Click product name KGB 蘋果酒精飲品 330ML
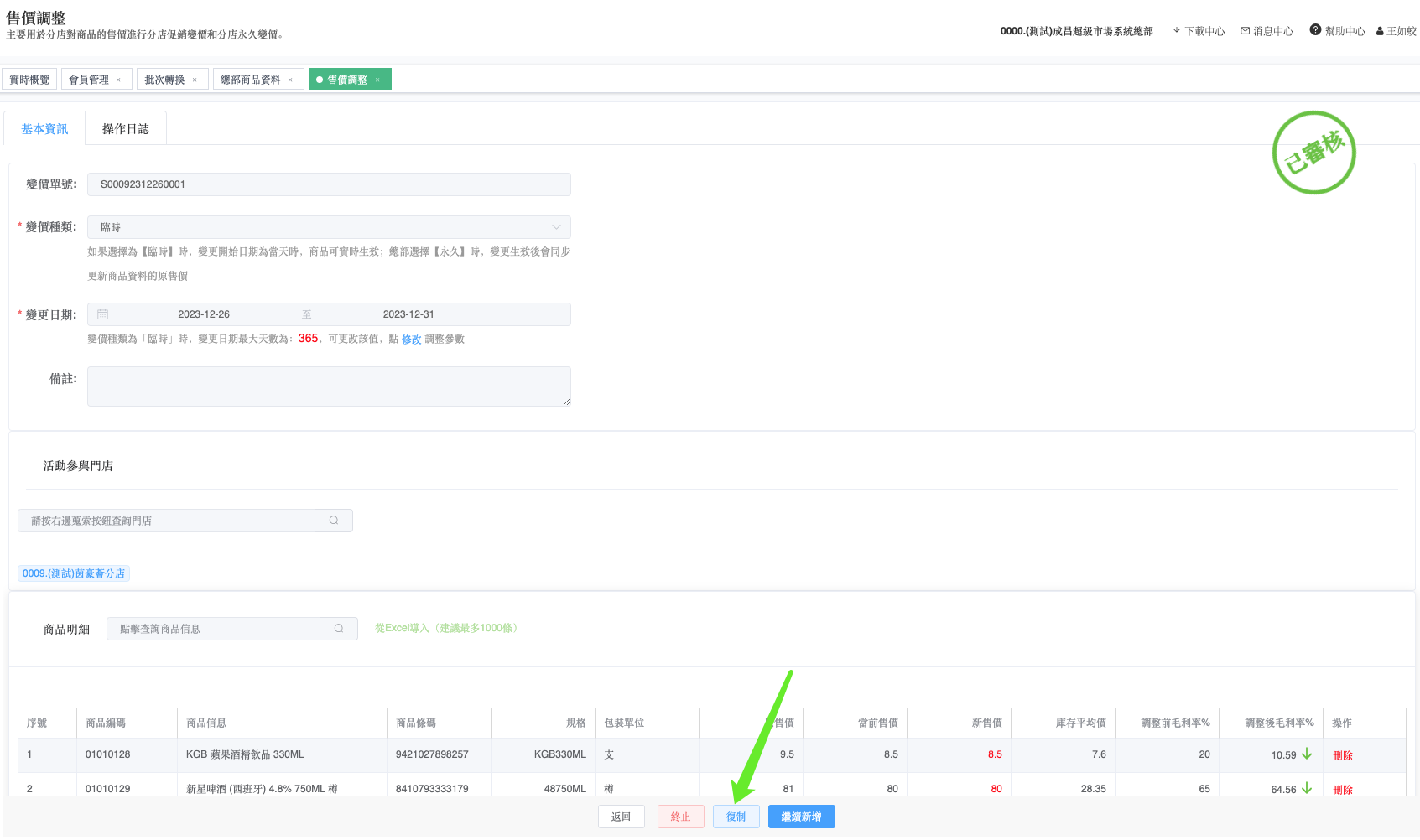1420x840 pixels. pyautogui.click(x=245, y=754)
